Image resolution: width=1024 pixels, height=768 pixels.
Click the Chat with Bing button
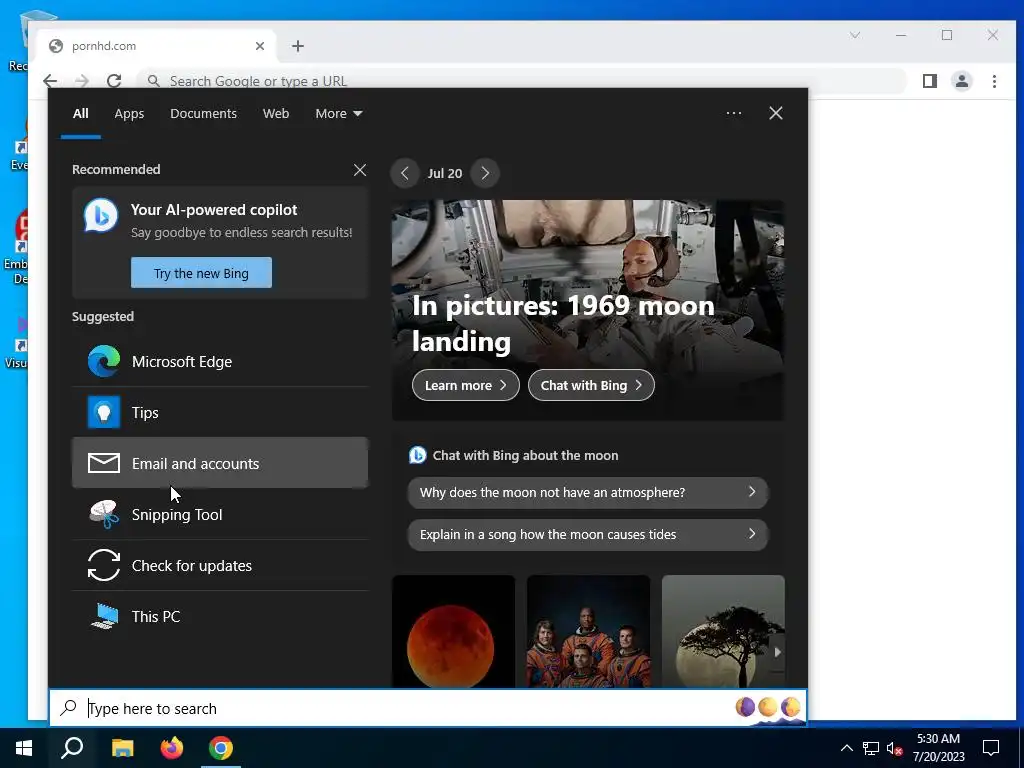point(591,385)
